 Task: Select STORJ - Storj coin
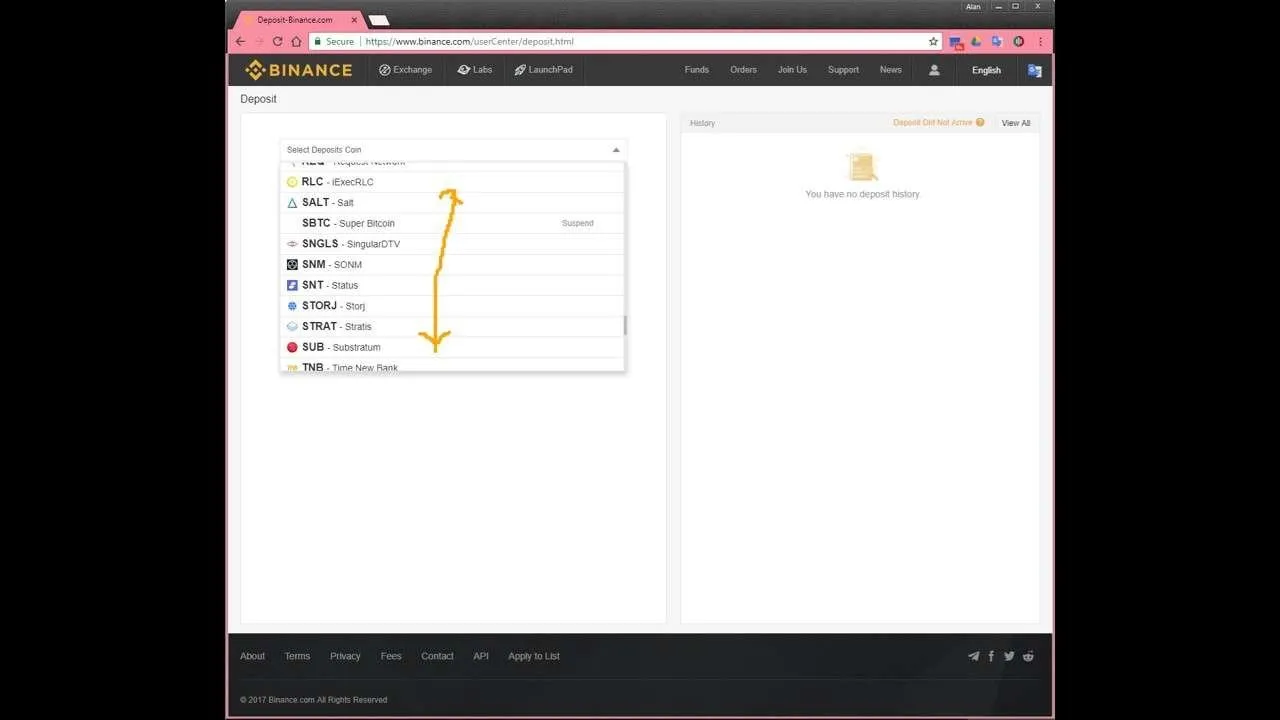(x=452, y=306)
